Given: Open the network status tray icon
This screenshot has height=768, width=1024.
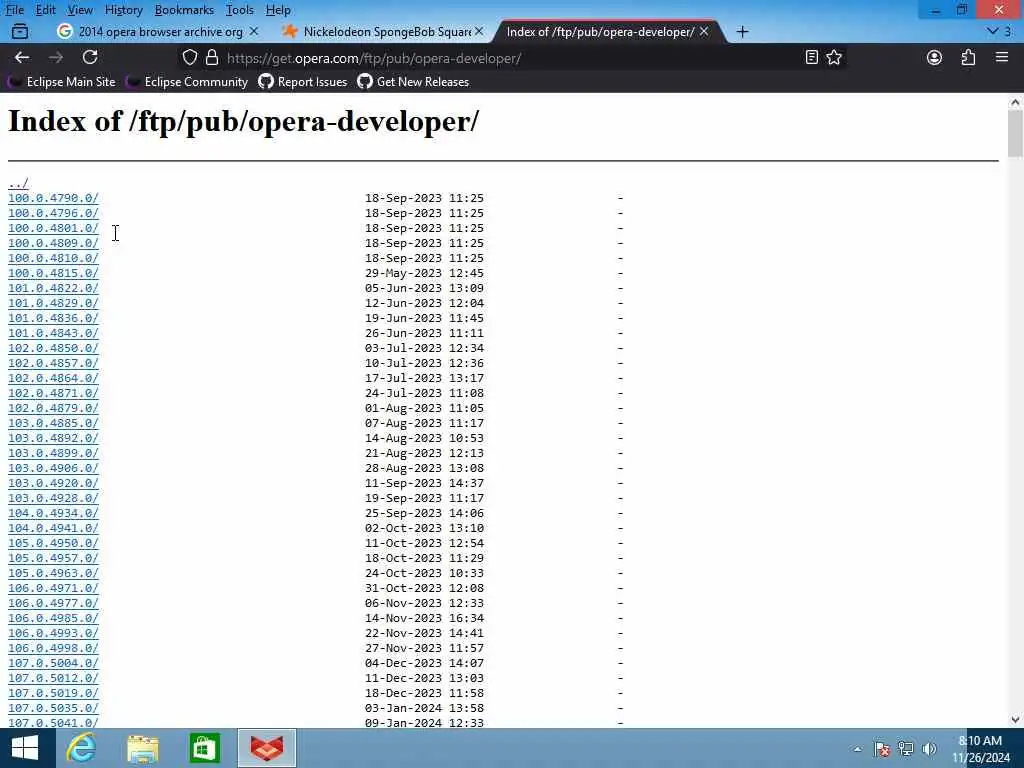Looking at the screenshot, I should pyautogui.click(x=906, y=749).
